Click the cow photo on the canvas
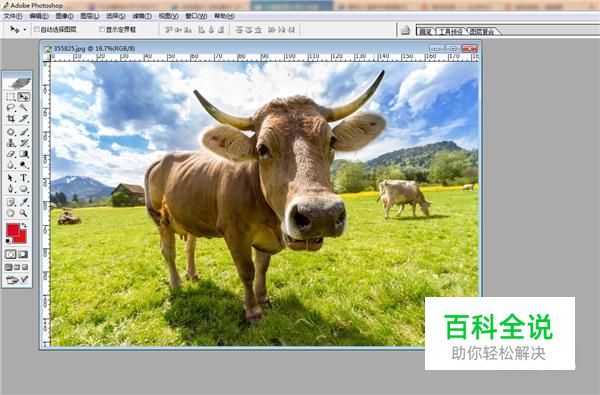 click(x=265, y=204)
